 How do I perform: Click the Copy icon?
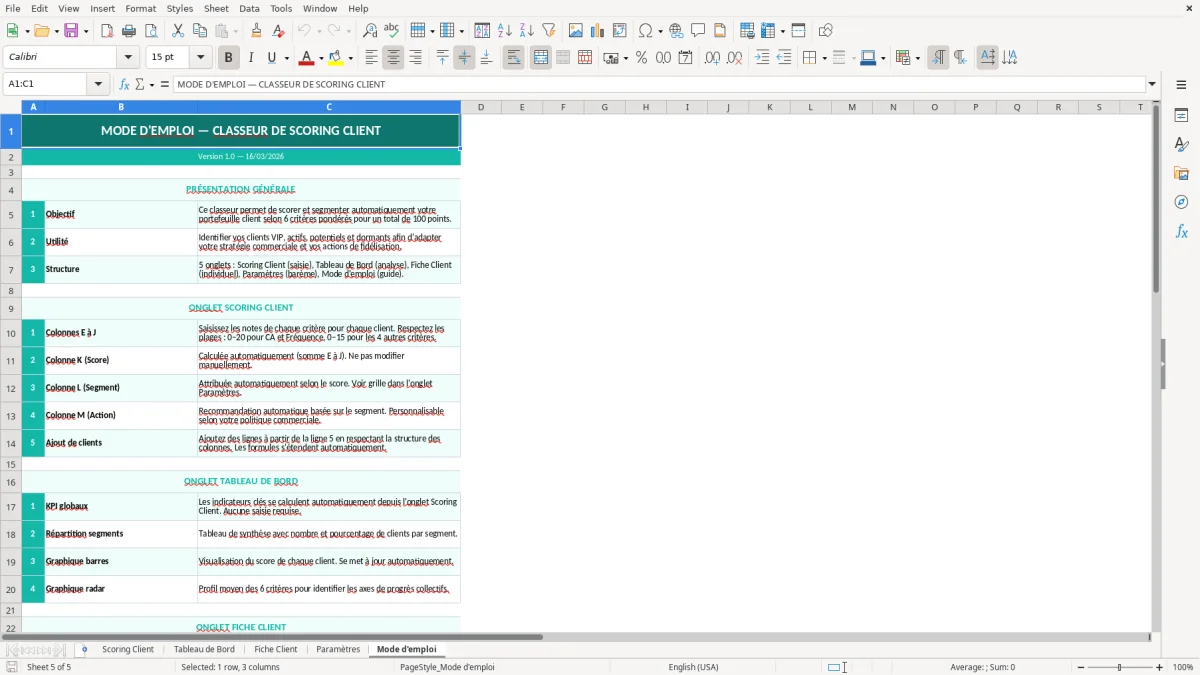[200, 31]
